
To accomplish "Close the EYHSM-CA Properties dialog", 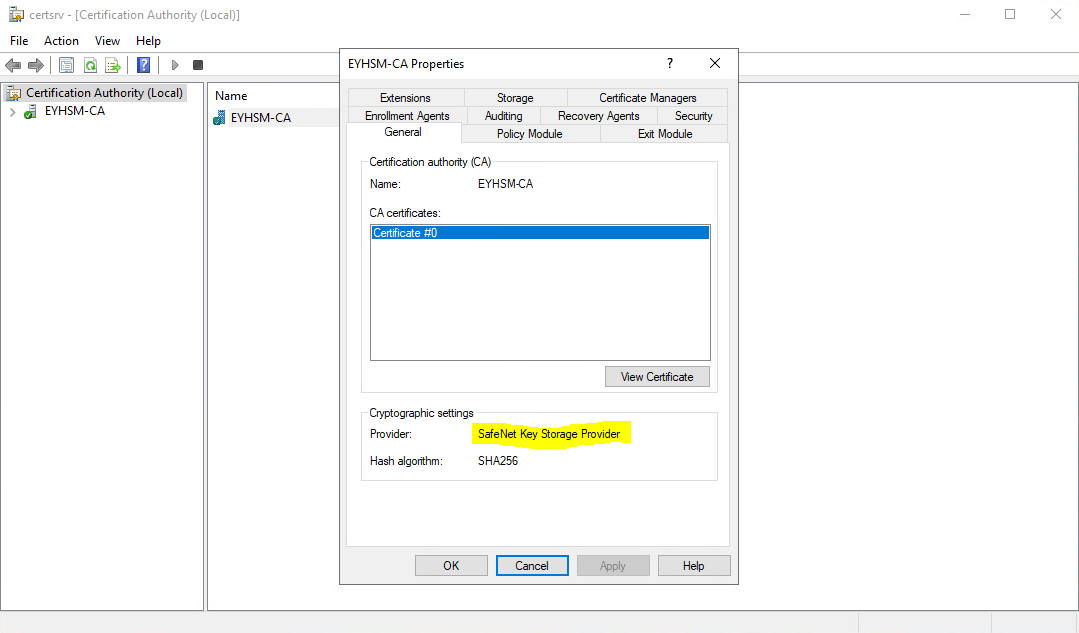I will tap(715, 63).
